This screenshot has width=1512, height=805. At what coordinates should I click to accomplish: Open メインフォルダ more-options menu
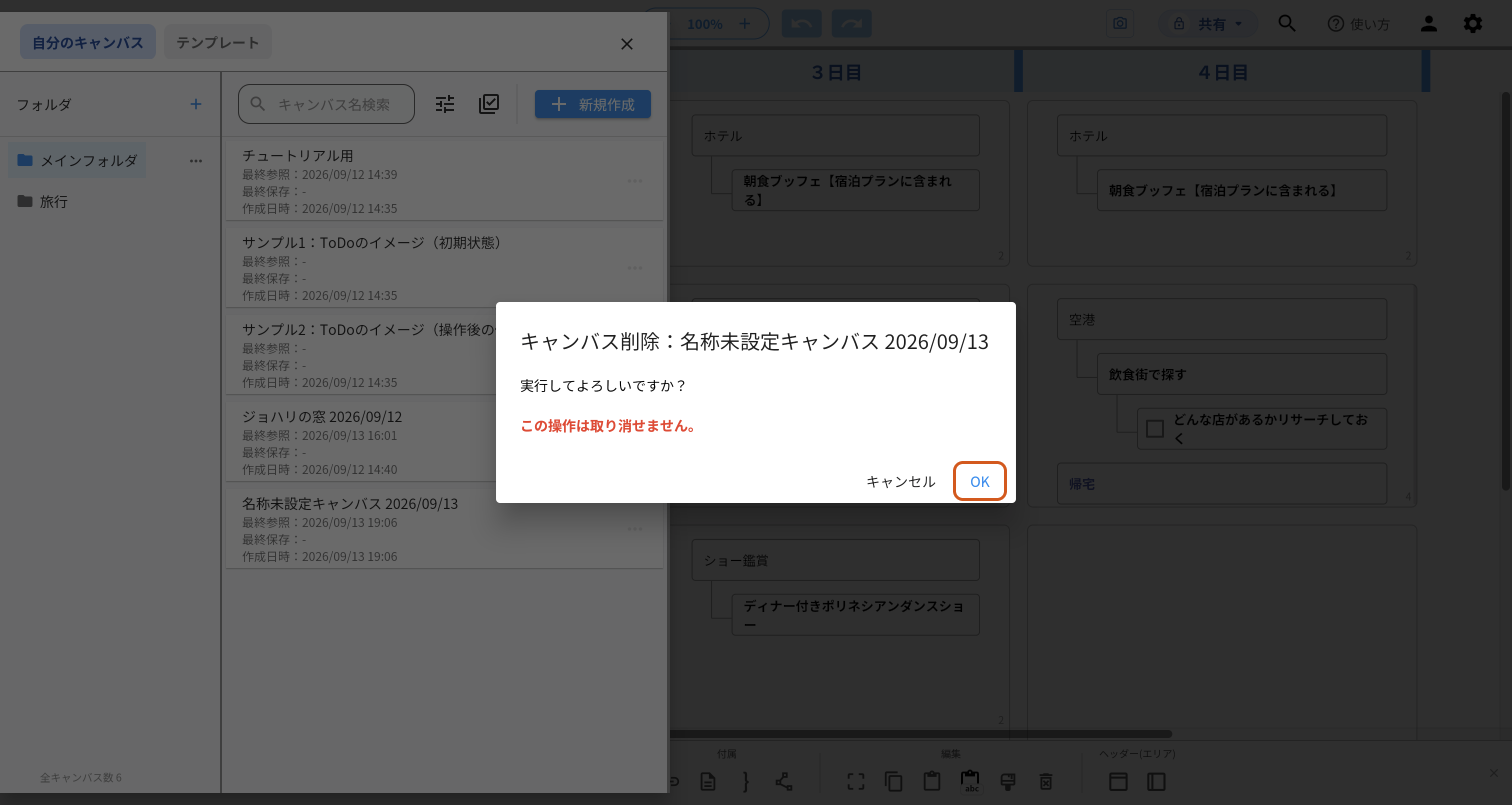tap(196, 160)
